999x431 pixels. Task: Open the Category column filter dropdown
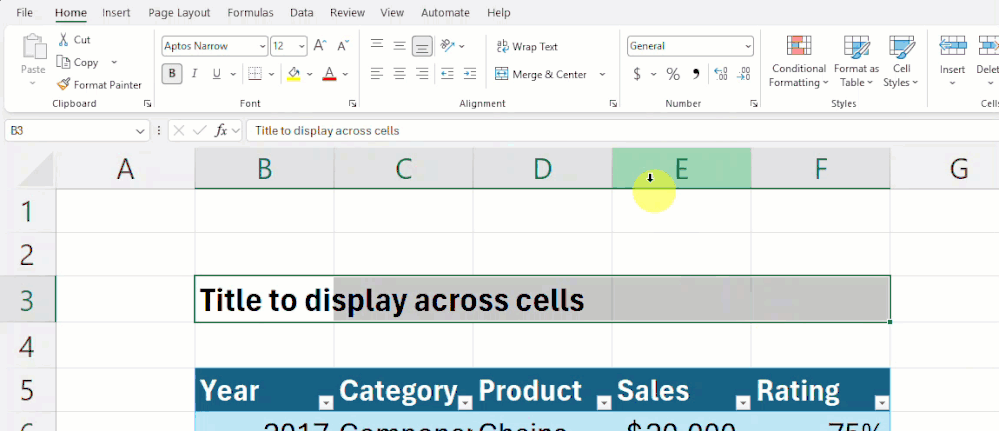(x=465, y=402)
